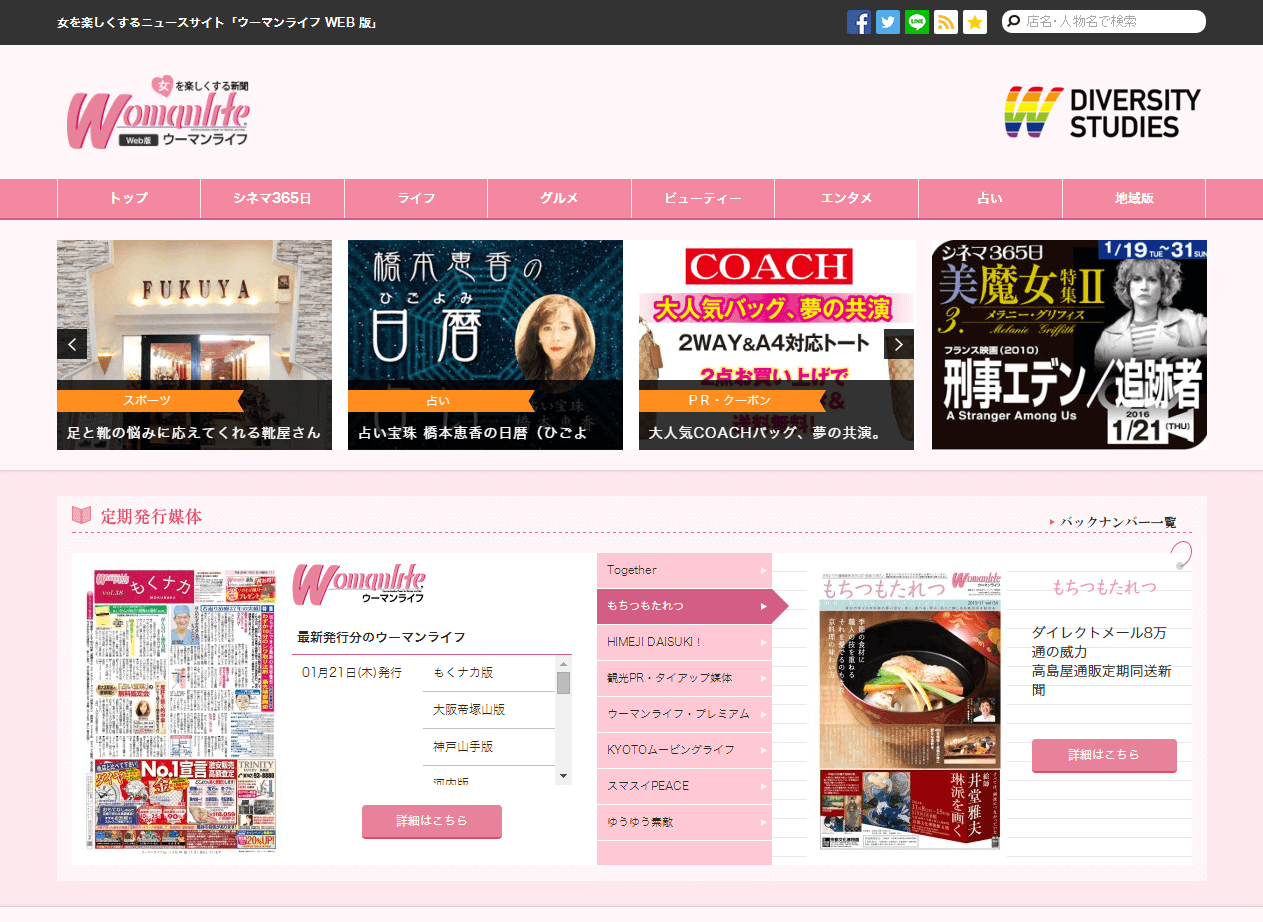Viewport: 1263px width, 922px height.
Task: Open the 橋本恵香の日暦 fortune slide
Action: coord(485,345)
